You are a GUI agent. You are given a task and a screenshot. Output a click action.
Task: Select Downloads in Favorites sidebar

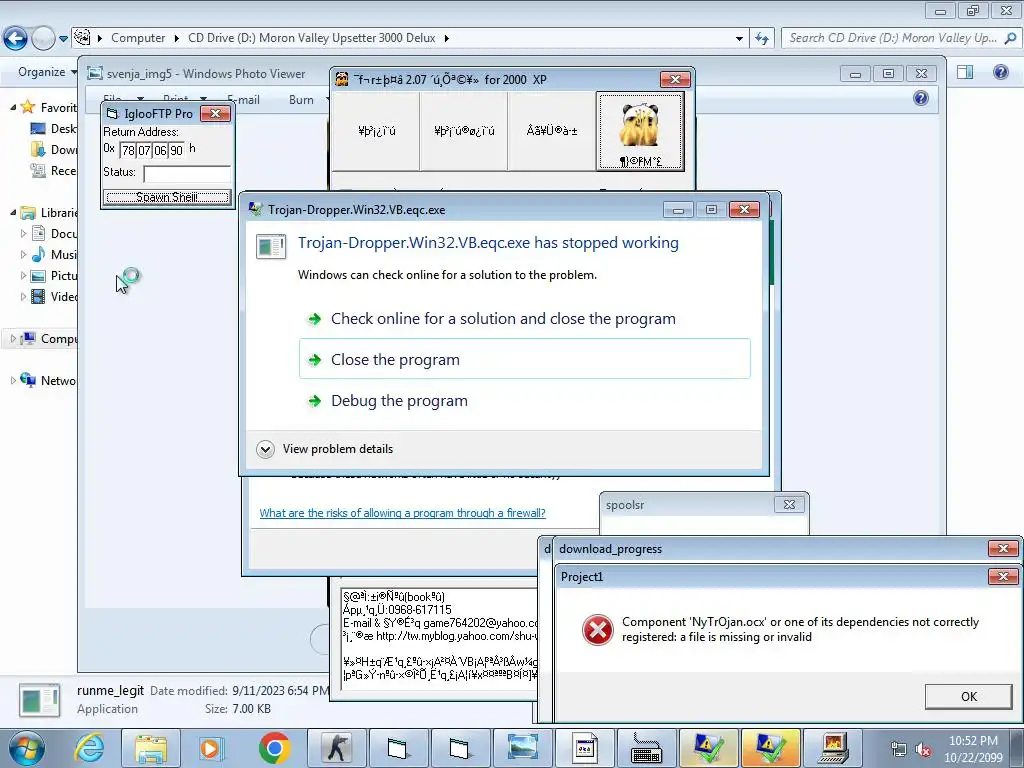(54, 150)
